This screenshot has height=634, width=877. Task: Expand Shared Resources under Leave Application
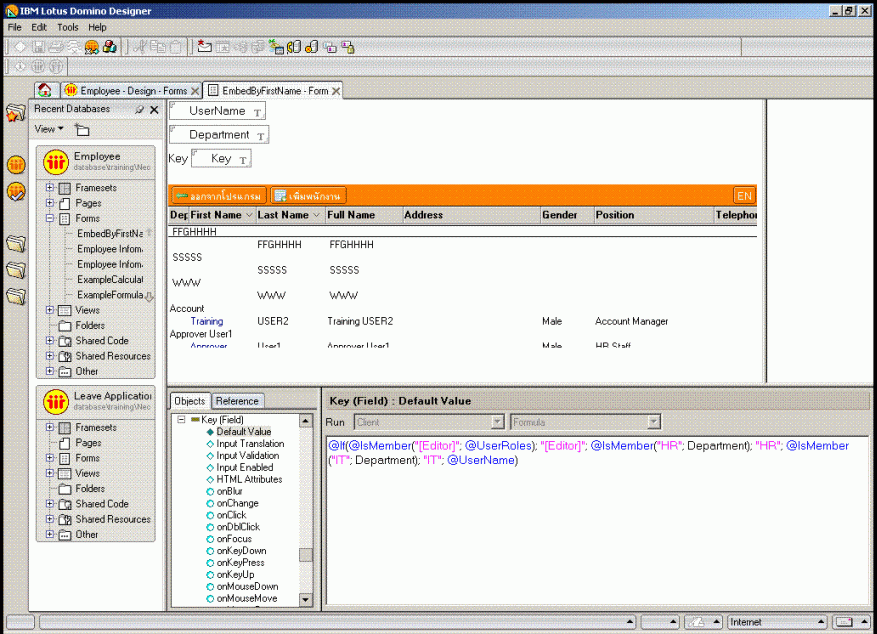tap(50, 519)
